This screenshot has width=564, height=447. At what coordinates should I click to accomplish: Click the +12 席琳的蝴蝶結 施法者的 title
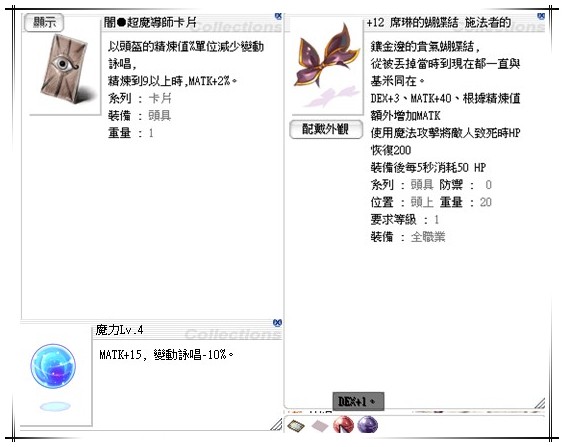pos(439,22)
